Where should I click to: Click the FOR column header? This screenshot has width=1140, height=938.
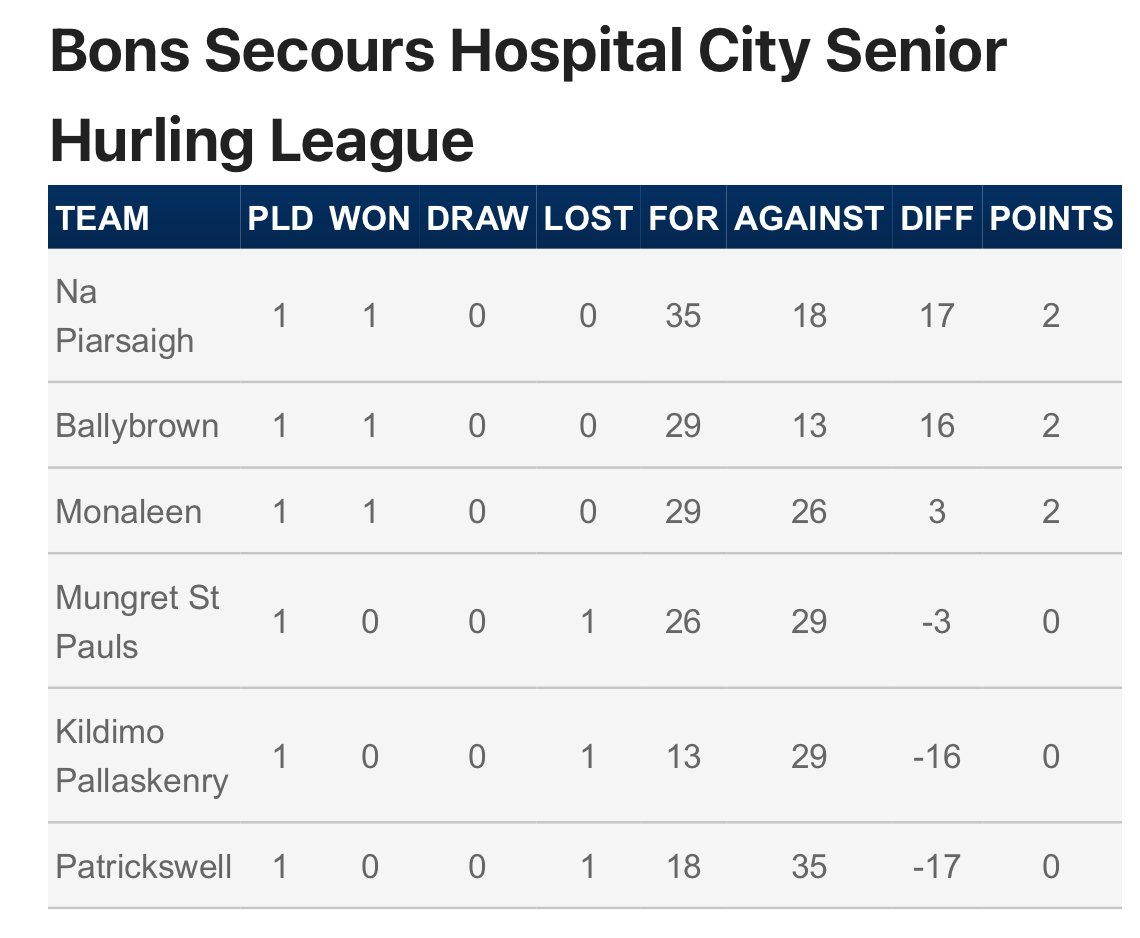tap(683, 218)
